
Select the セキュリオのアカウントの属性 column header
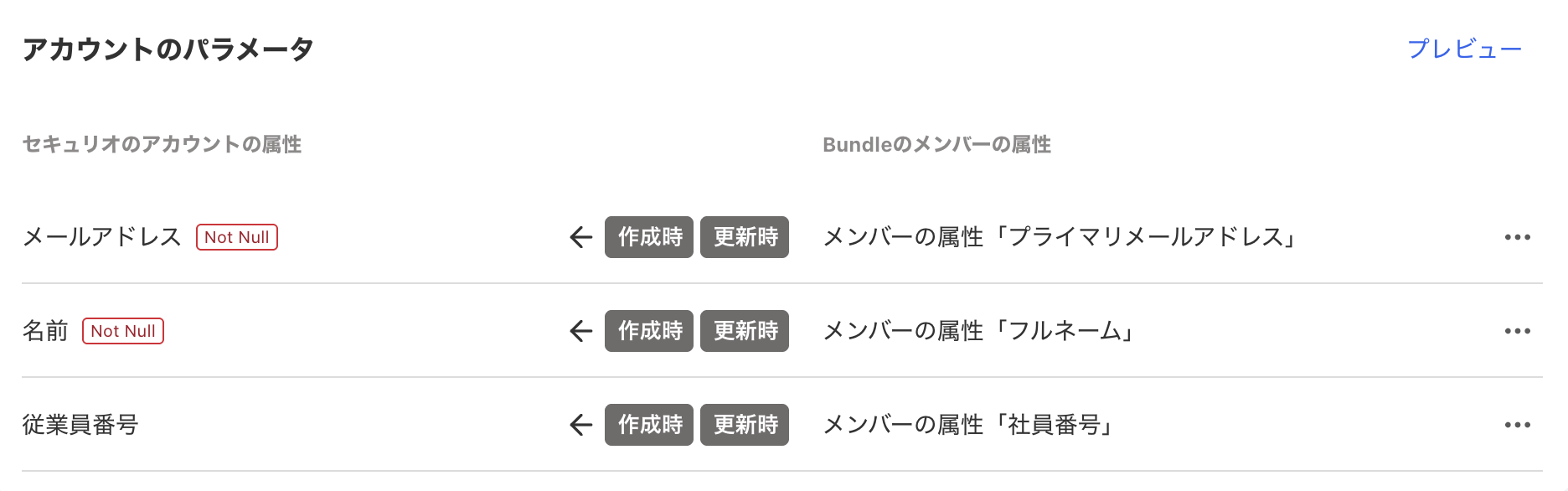(163, 144)
